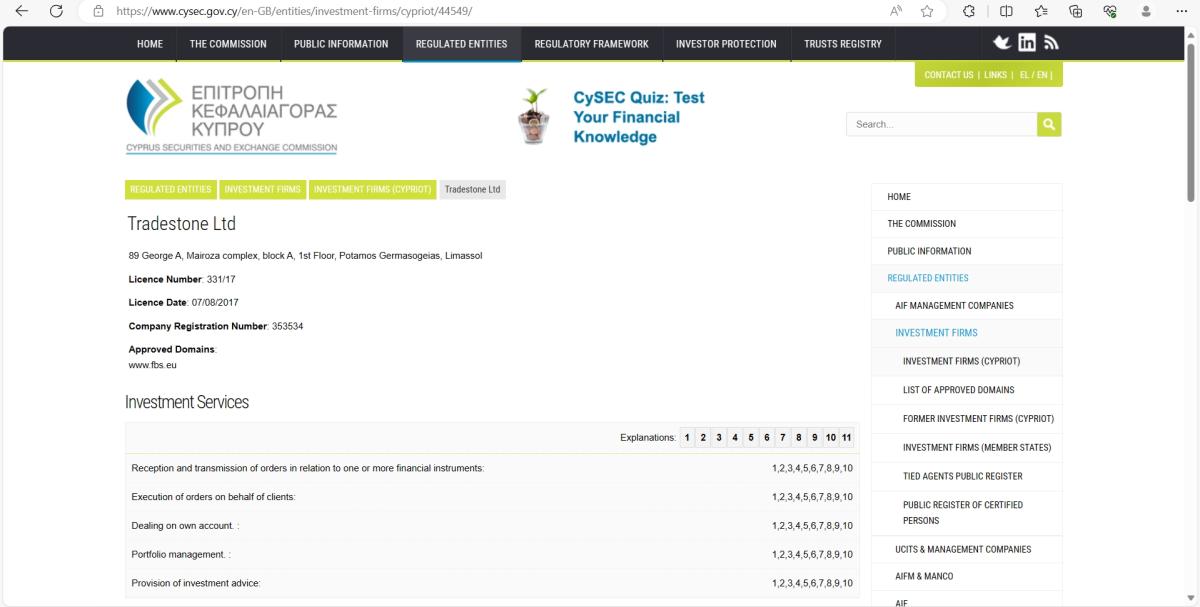Click explanation number 11 box
Viewport: 1200px width, 607px height.
click(846, 438)
